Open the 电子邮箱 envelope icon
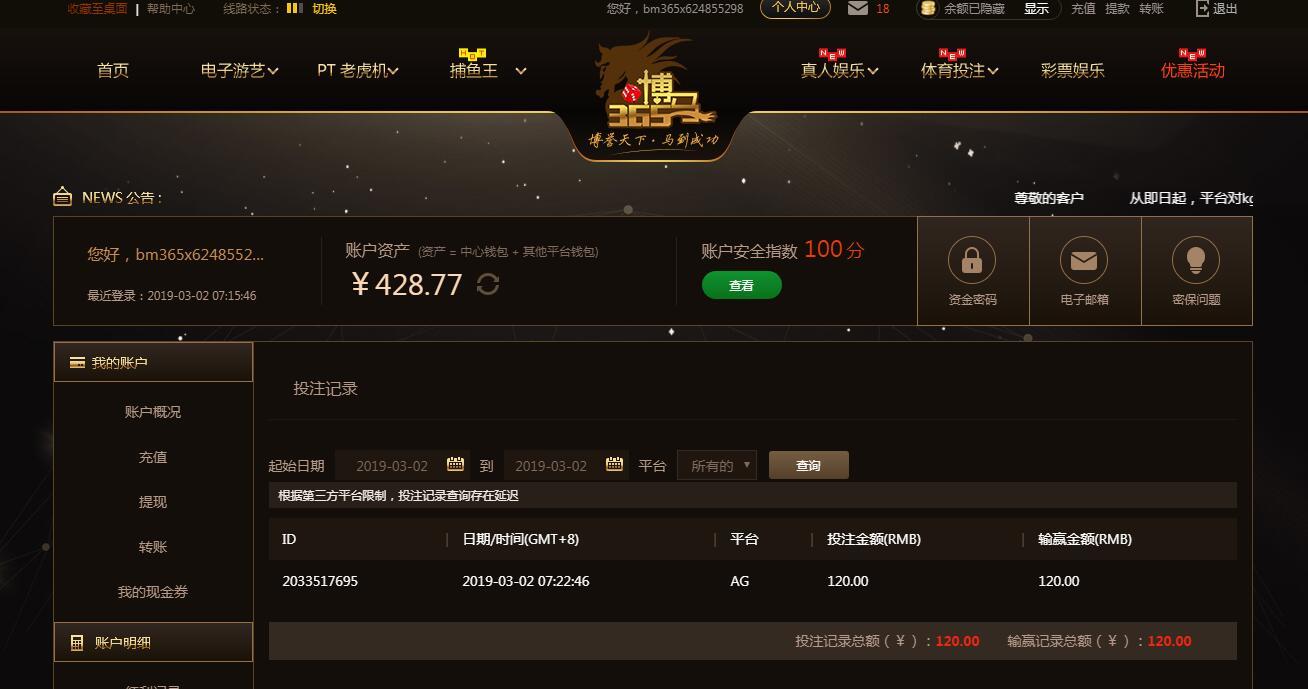The width and height of the screenshot is (1308, 689). 1084,261
